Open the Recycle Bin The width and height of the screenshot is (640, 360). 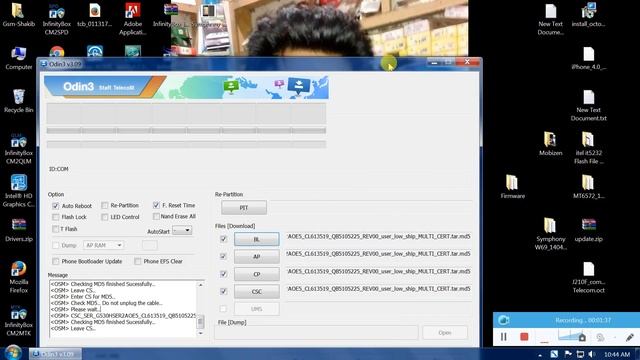coord(18,101)
